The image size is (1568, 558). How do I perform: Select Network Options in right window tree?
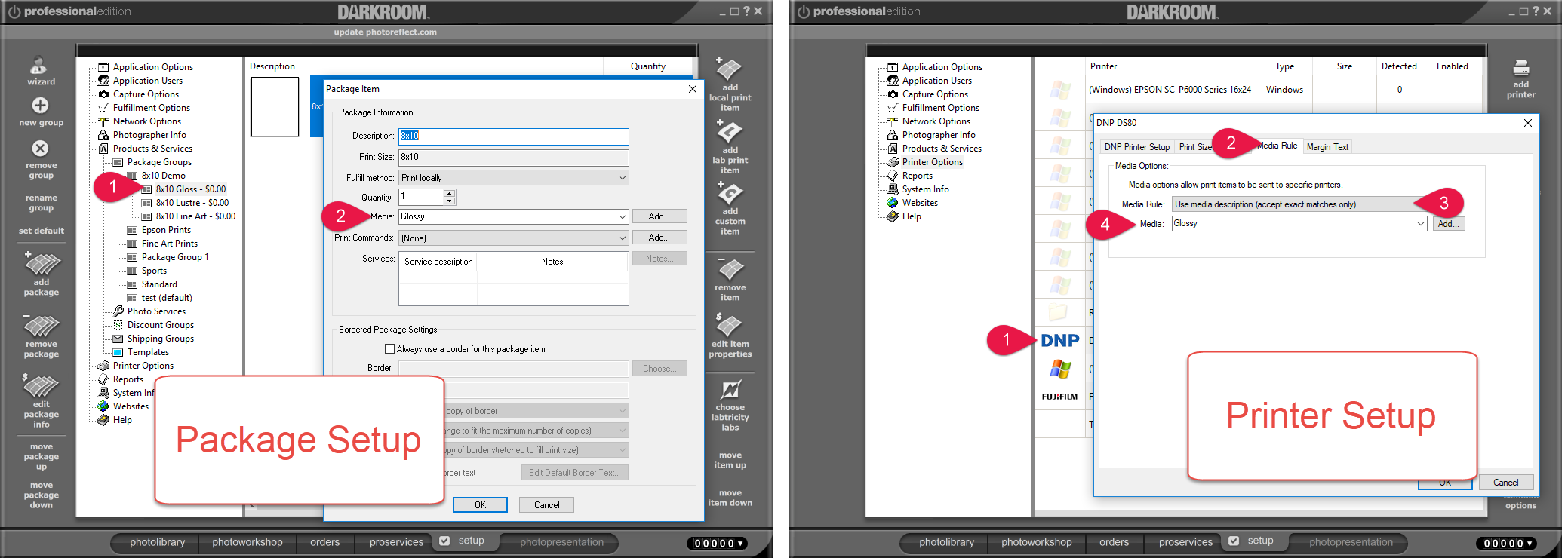936,121
